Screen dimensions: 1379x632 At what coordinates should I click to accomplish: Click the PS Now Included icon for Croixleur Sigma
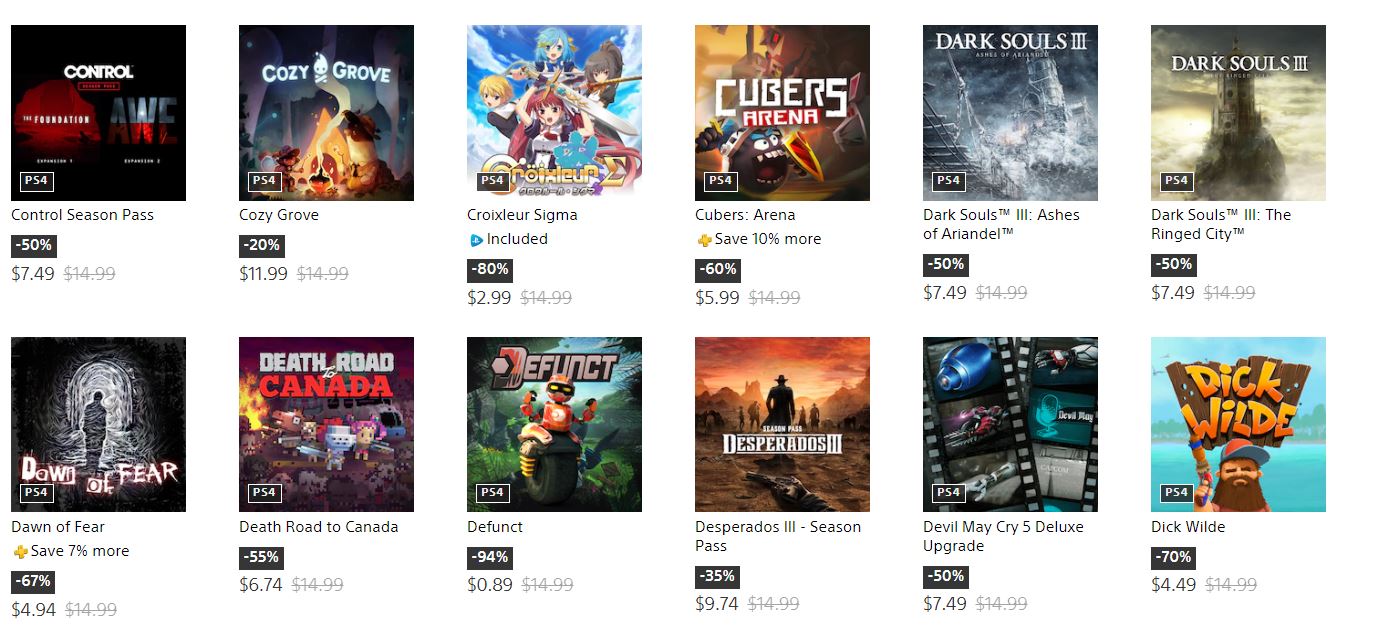click(476, 240)
